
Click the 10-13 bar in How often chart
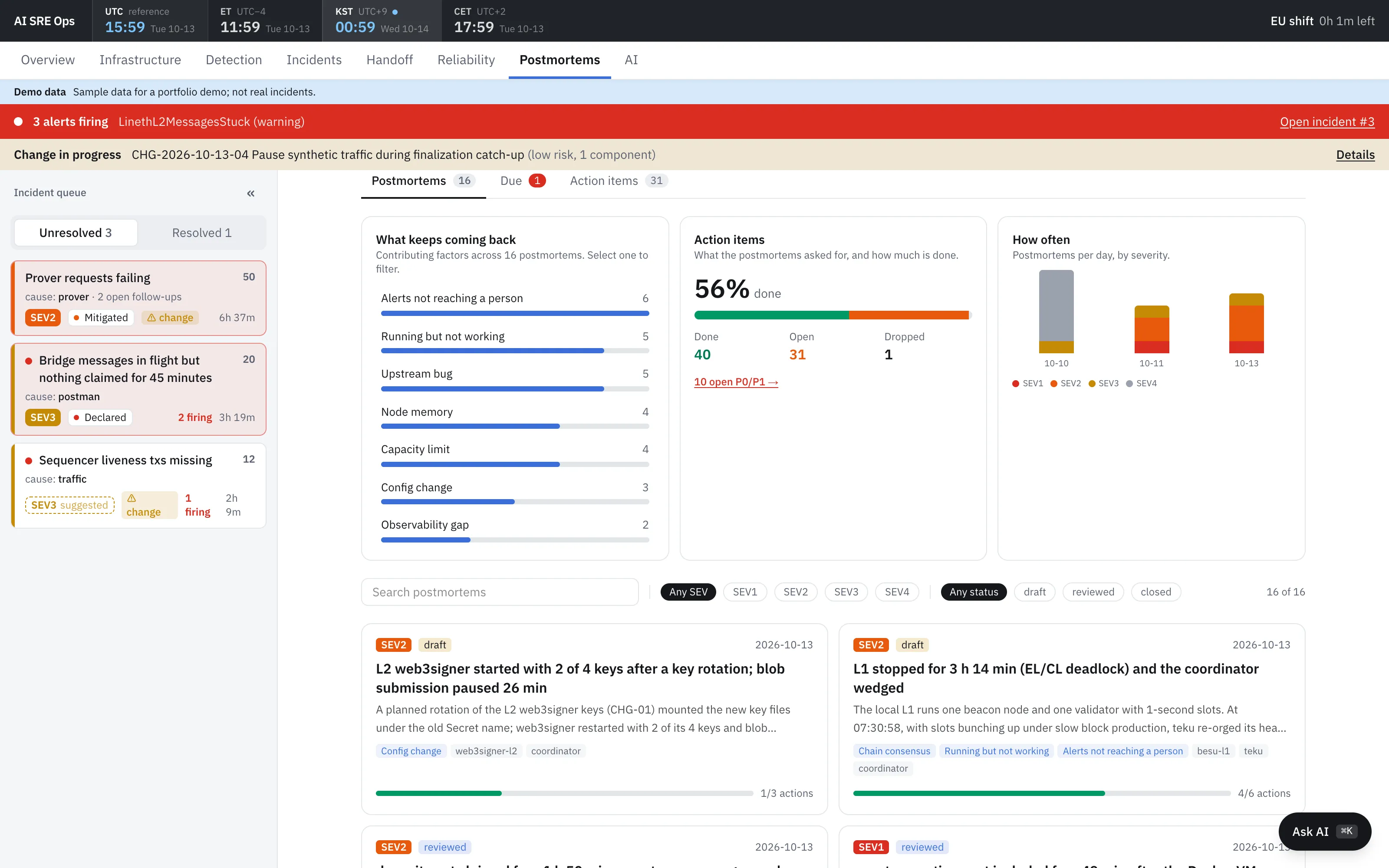click(x=1246, y=323)
